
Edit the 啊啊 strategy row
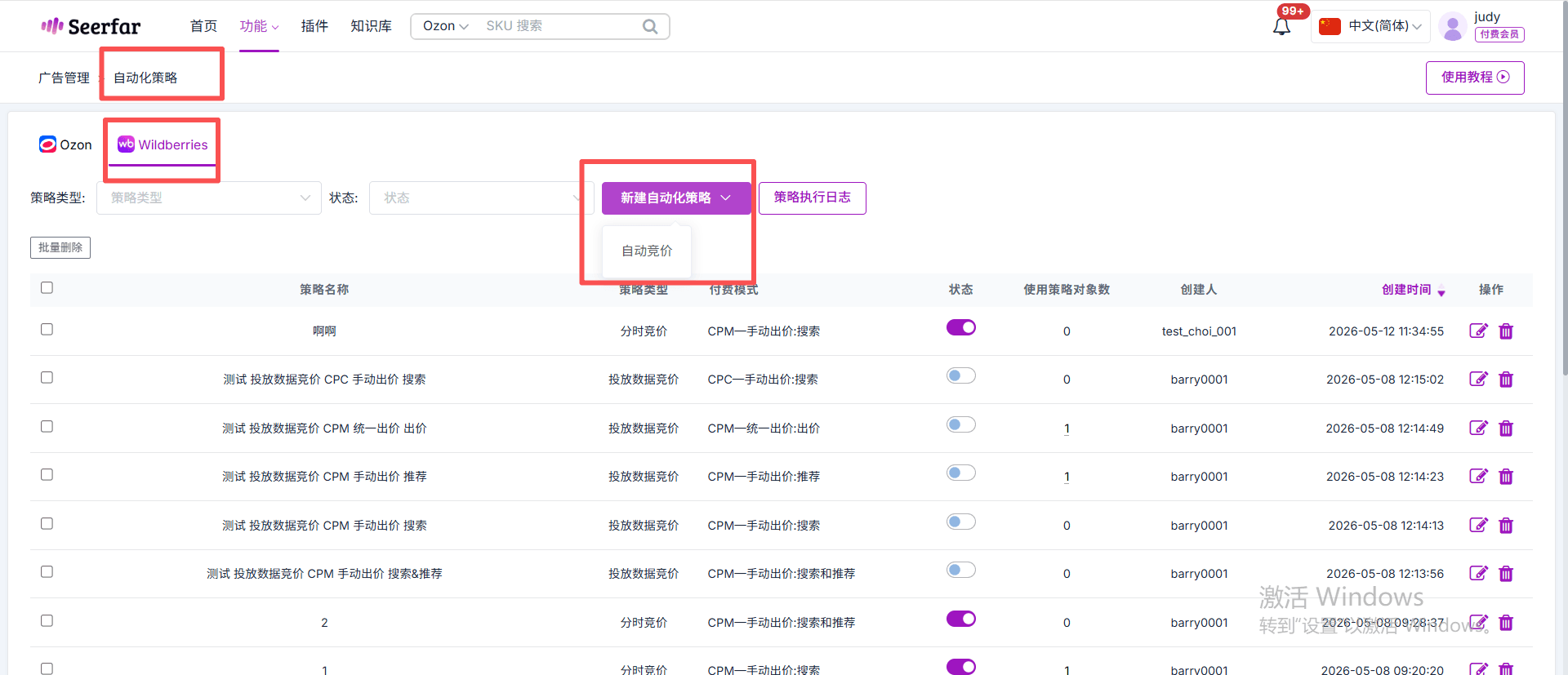[x=1478, y=331]
